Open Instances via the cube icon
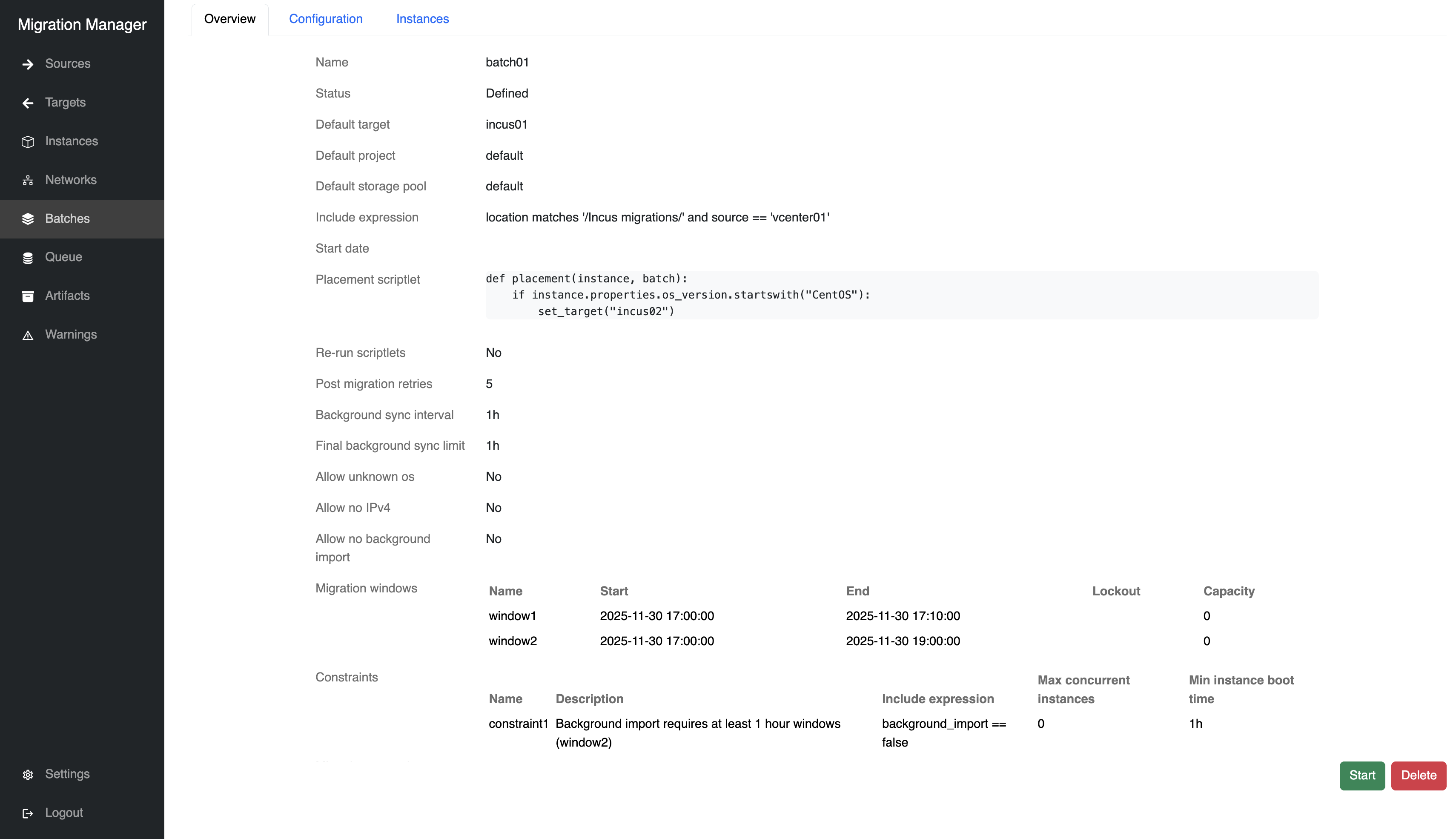 [x=28, y=142]
